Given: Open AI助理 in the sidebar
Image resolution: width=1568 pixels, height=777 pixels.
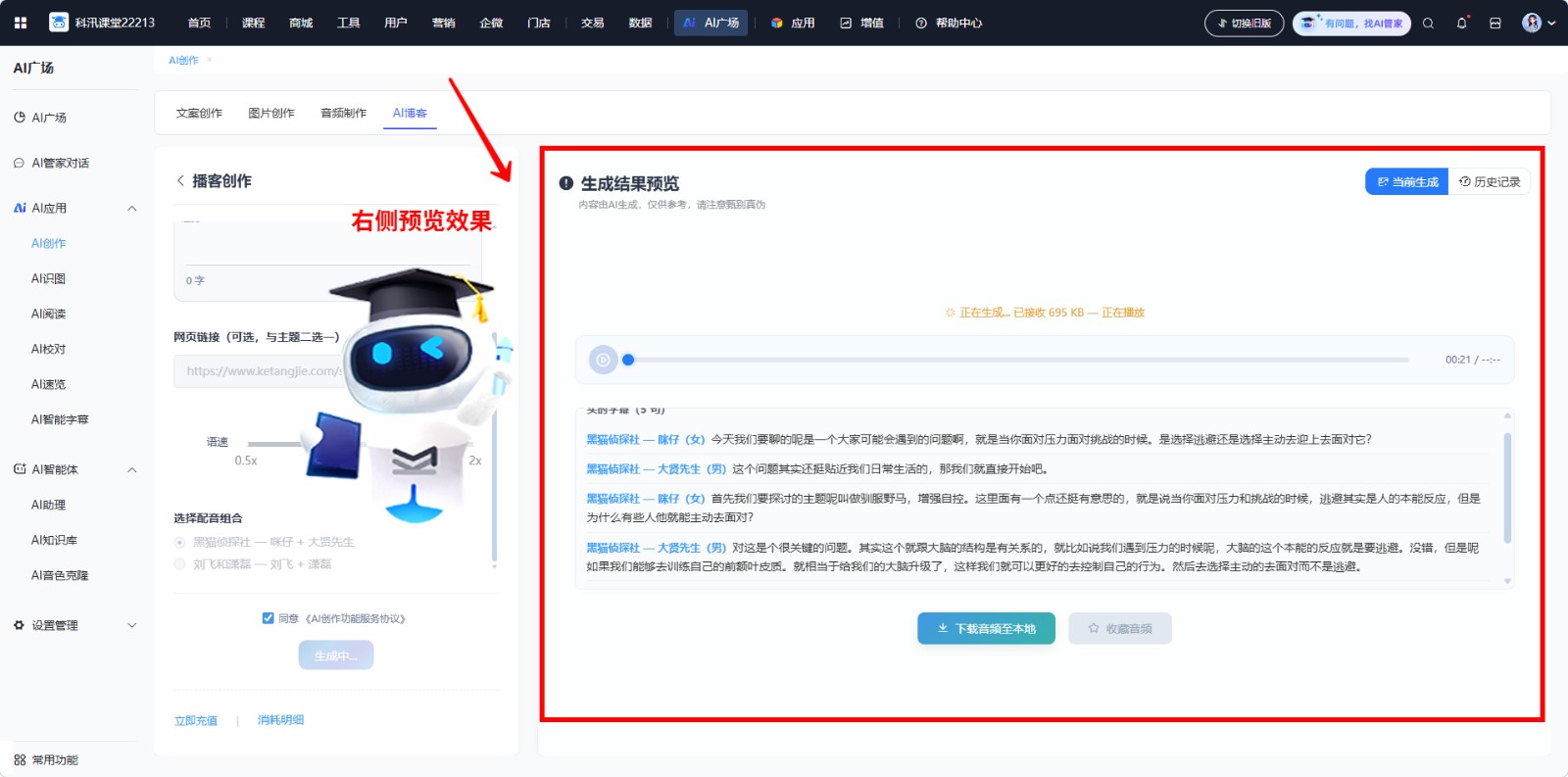Looking at the screenshot, I should pyautogui.click(x=48, y=505).
